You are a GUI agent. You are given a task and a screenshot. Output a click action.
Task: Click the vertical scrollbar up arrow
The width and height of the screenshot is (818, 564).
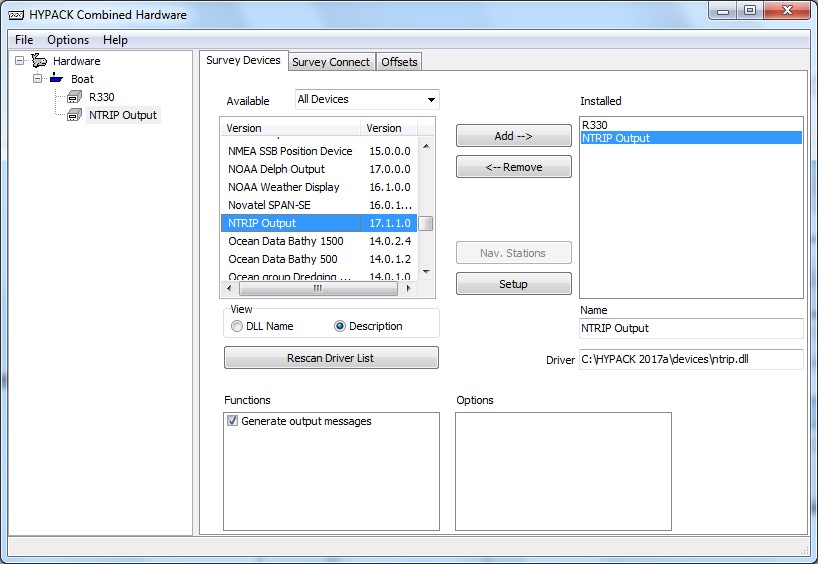click(x=426, y=146)
